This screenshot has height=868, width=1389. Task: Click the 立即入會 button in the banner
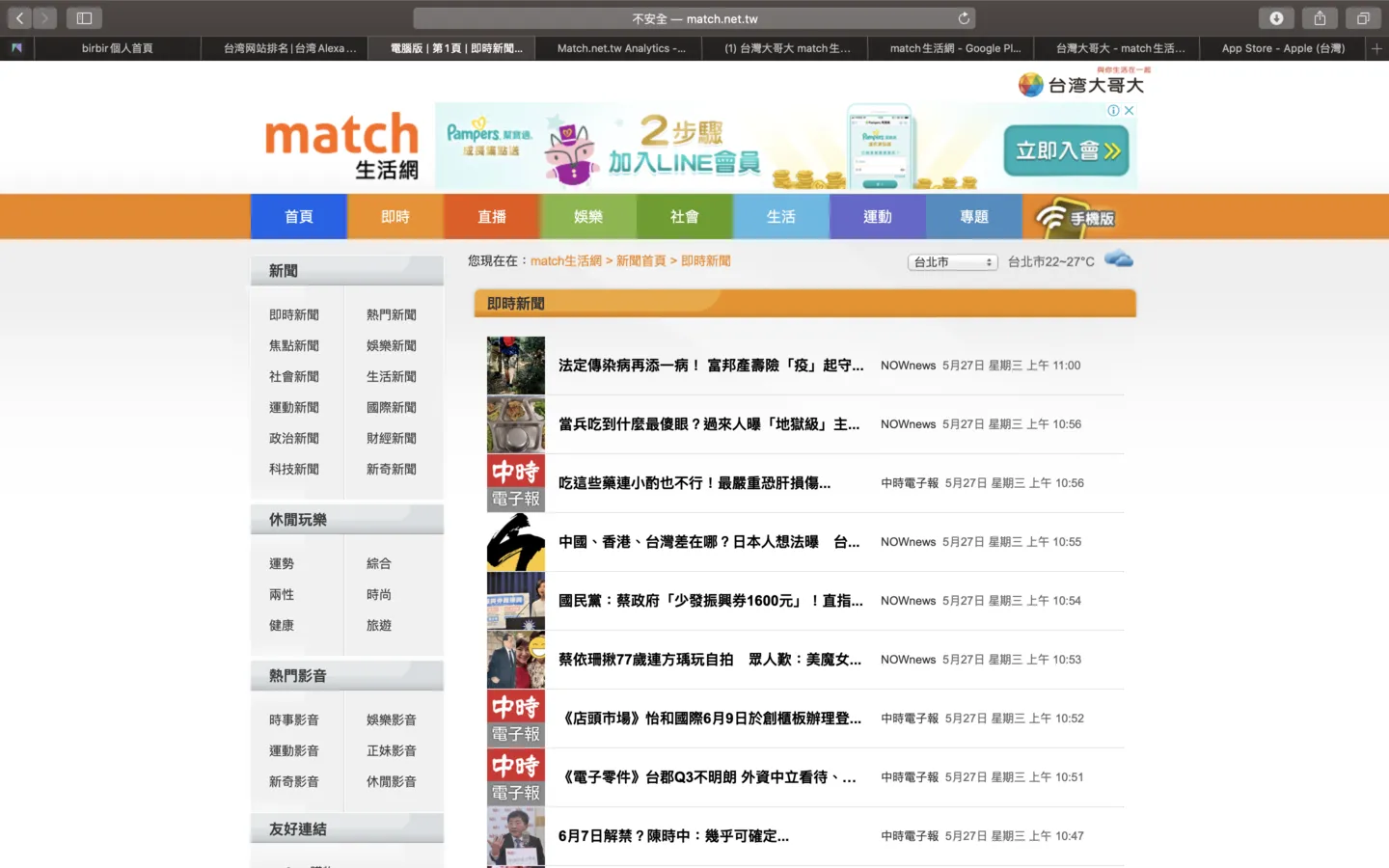[1066, 150]
